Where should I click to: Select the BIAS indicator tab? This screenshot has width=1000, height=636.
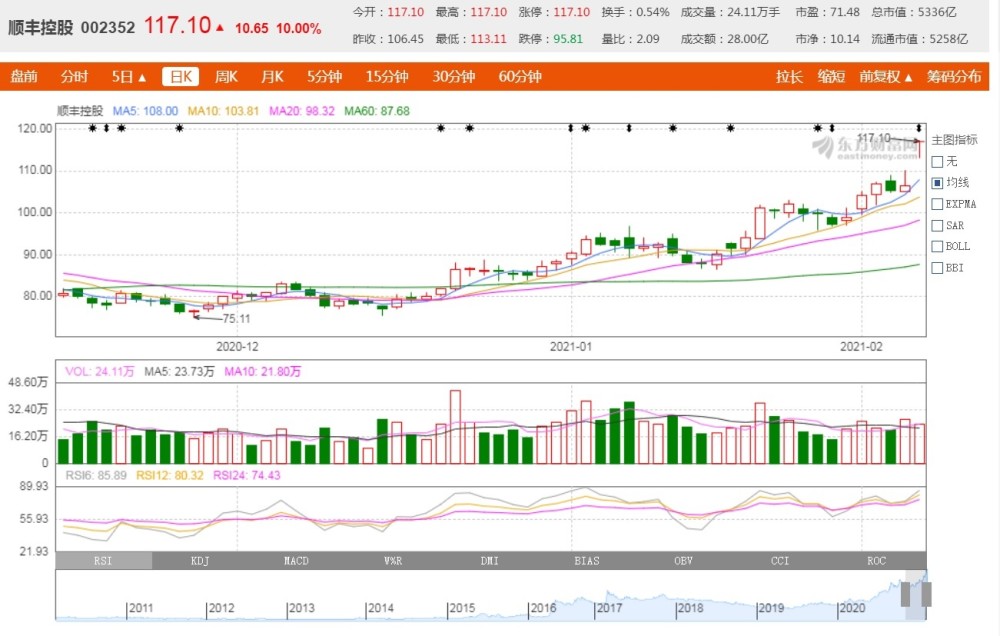pyautogui.click(x=587, y=561)
